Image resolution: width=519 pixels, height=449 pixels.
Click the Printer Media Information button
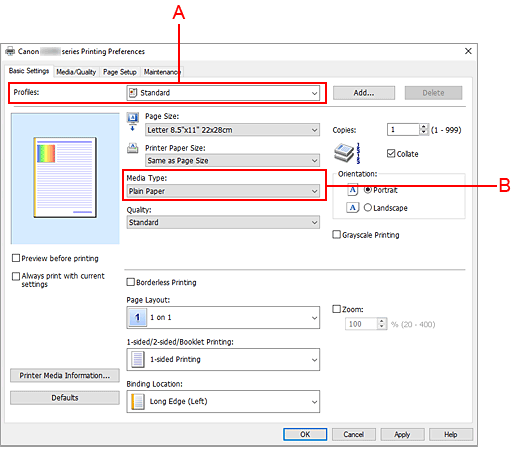coord(65,376)
